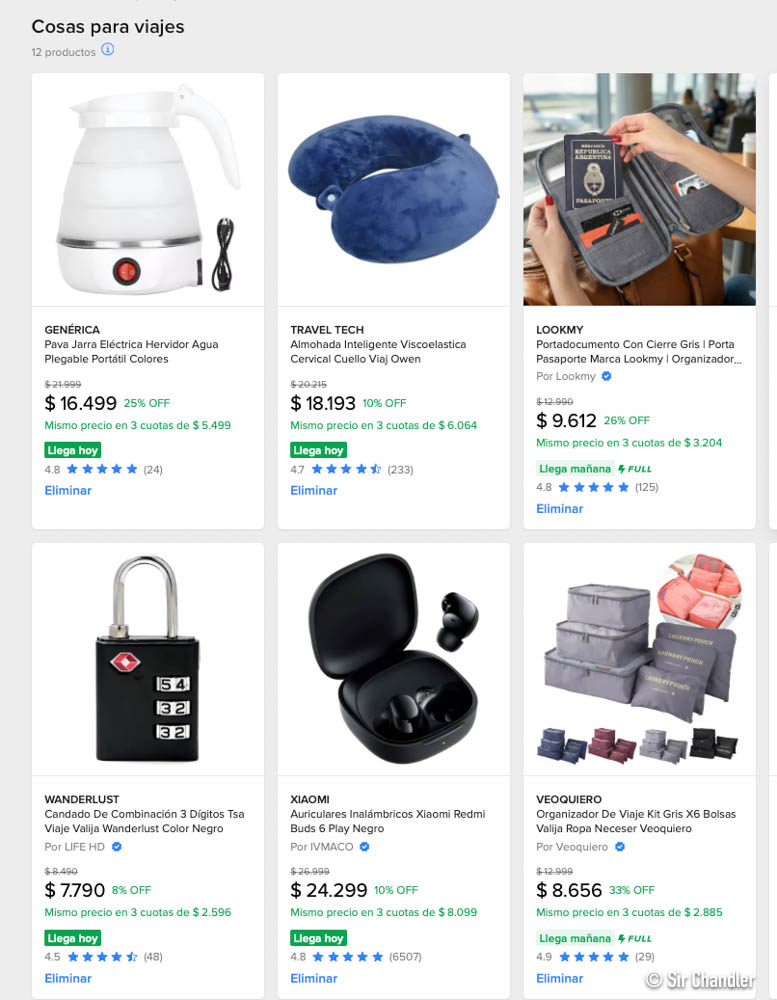Remove the Lookmy passport holder
Screen dimensions: 777x1000
(x=559, y=508)
